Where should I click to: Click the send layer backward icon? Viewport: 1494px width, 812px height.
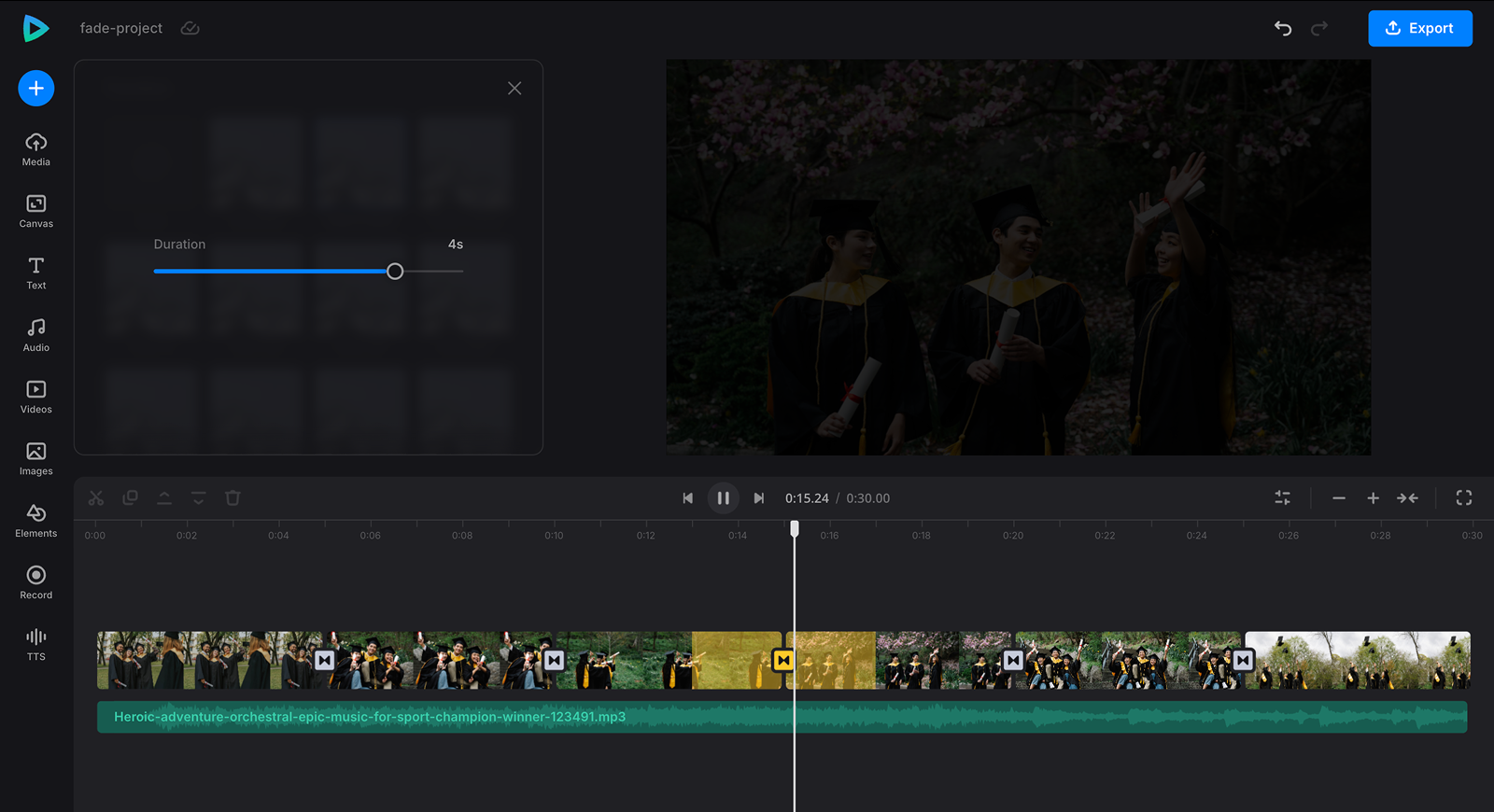coord(199,498)
